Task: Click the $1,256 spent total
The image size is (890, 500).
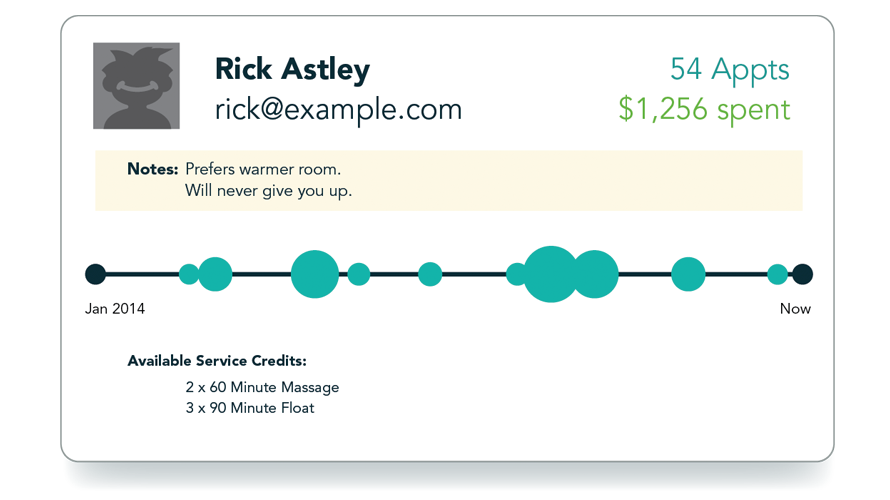Action: [x=703, y=109]
